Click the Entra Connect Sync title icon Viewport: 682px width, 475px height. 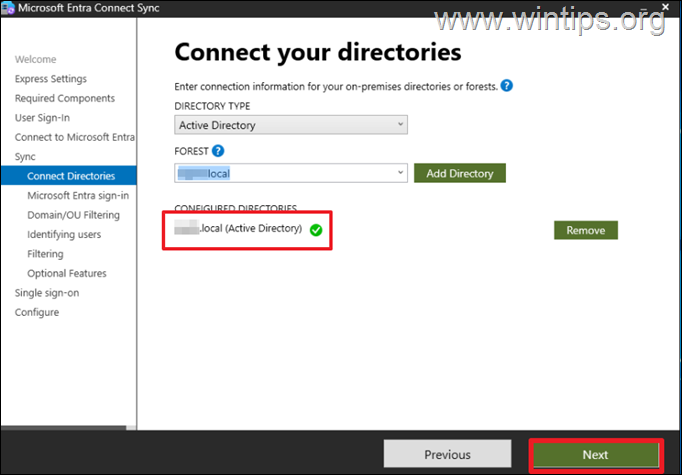[x=8, y=8]
